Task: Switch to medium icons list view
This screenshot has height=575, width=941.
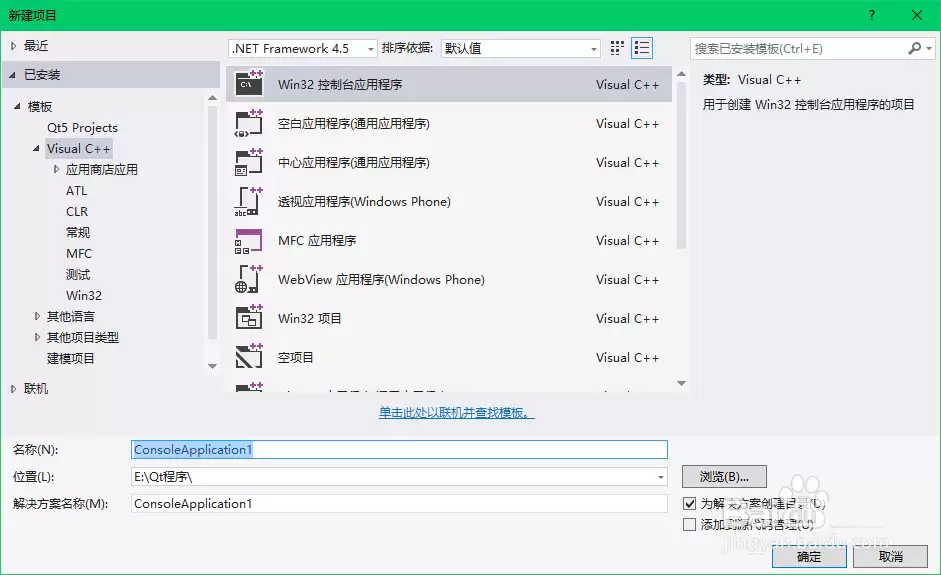Action: pyautogui.click(x=642, y=48)
